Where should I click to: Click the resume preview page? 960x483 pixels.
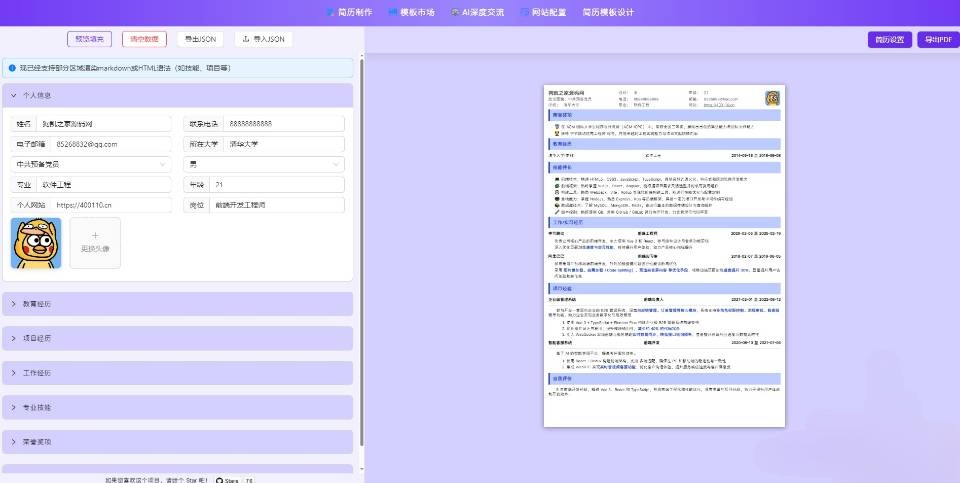(664, 256)
